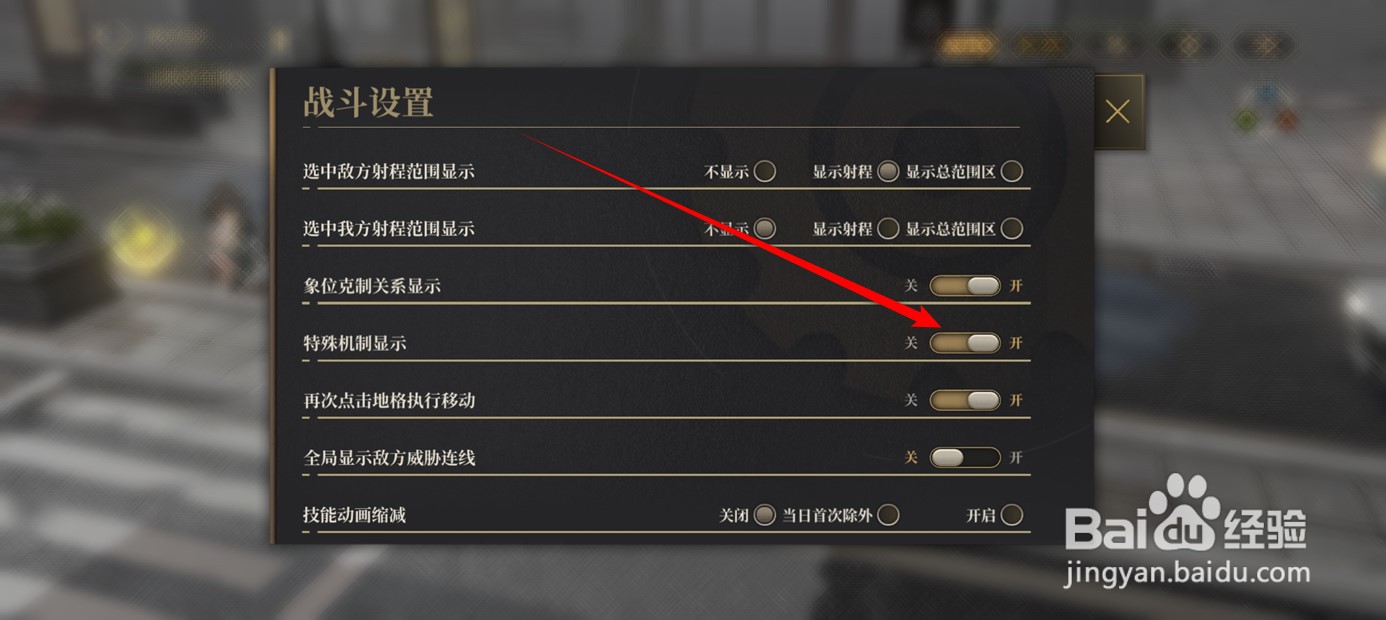The image size is (1386, 620).
Task: Select 显示射程 for 选中我方射程范围显示
Action: click(888, 229)
